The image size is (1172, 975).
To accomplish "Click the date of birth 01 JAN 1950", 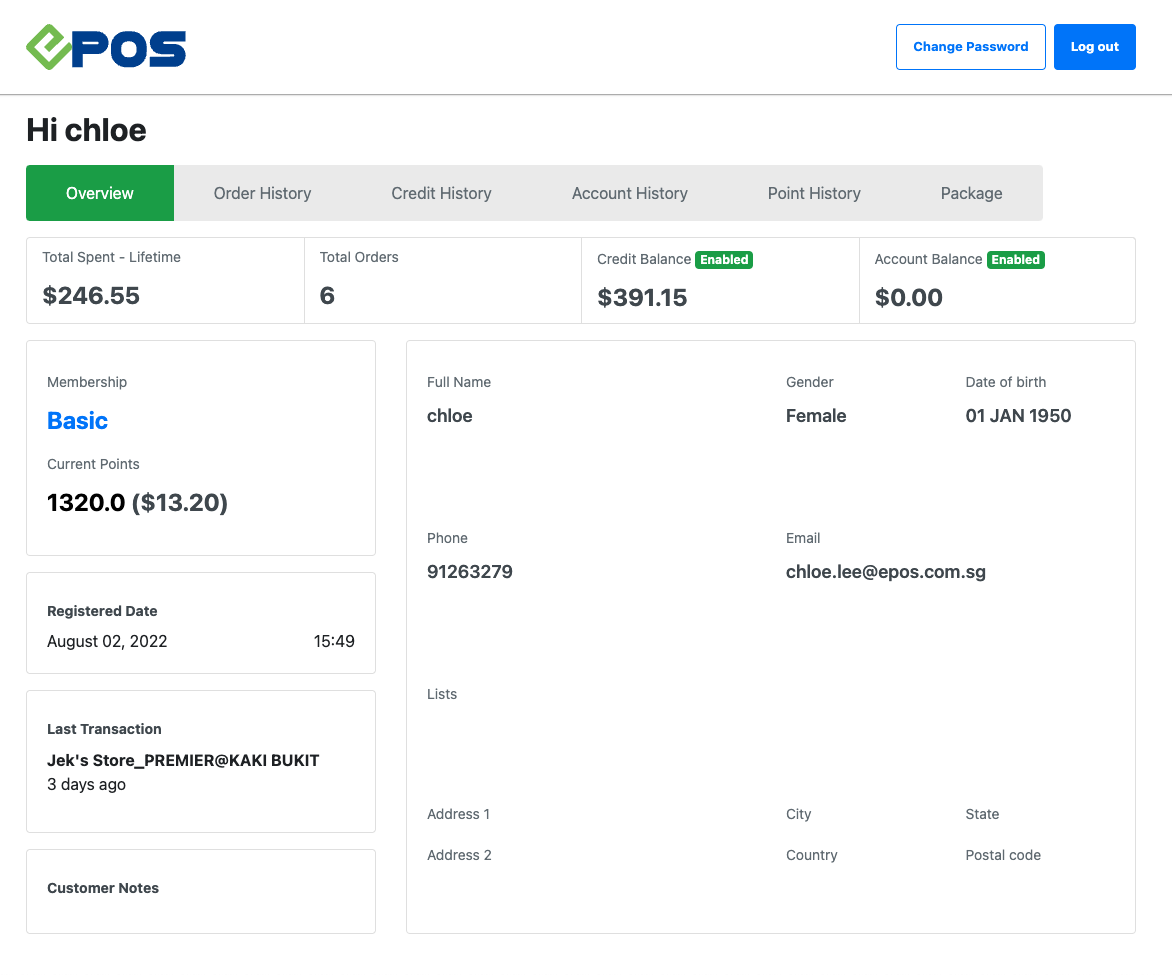I will click(1018, 416).
